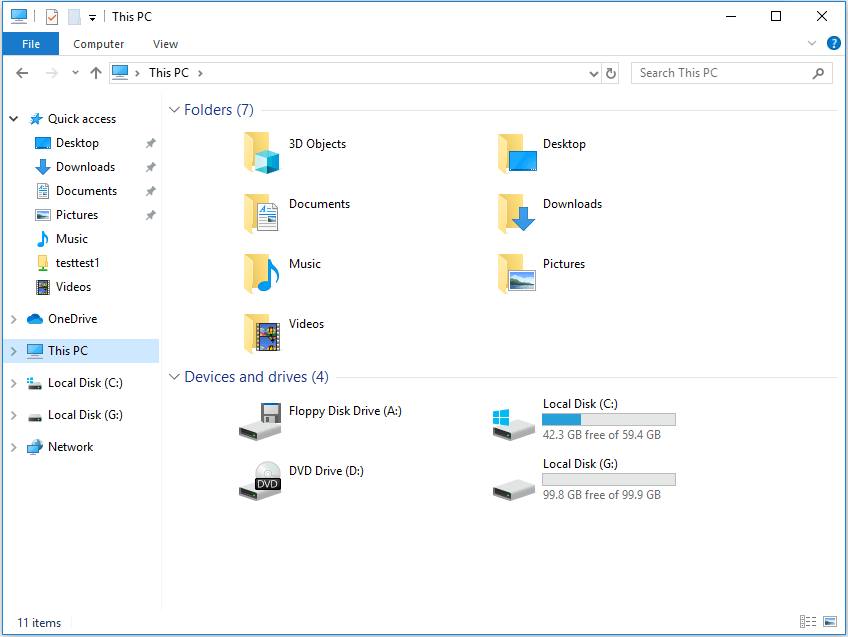Click the Properties quick access toolbar icon
Screen dimensions: 848x637
[52, 17]
